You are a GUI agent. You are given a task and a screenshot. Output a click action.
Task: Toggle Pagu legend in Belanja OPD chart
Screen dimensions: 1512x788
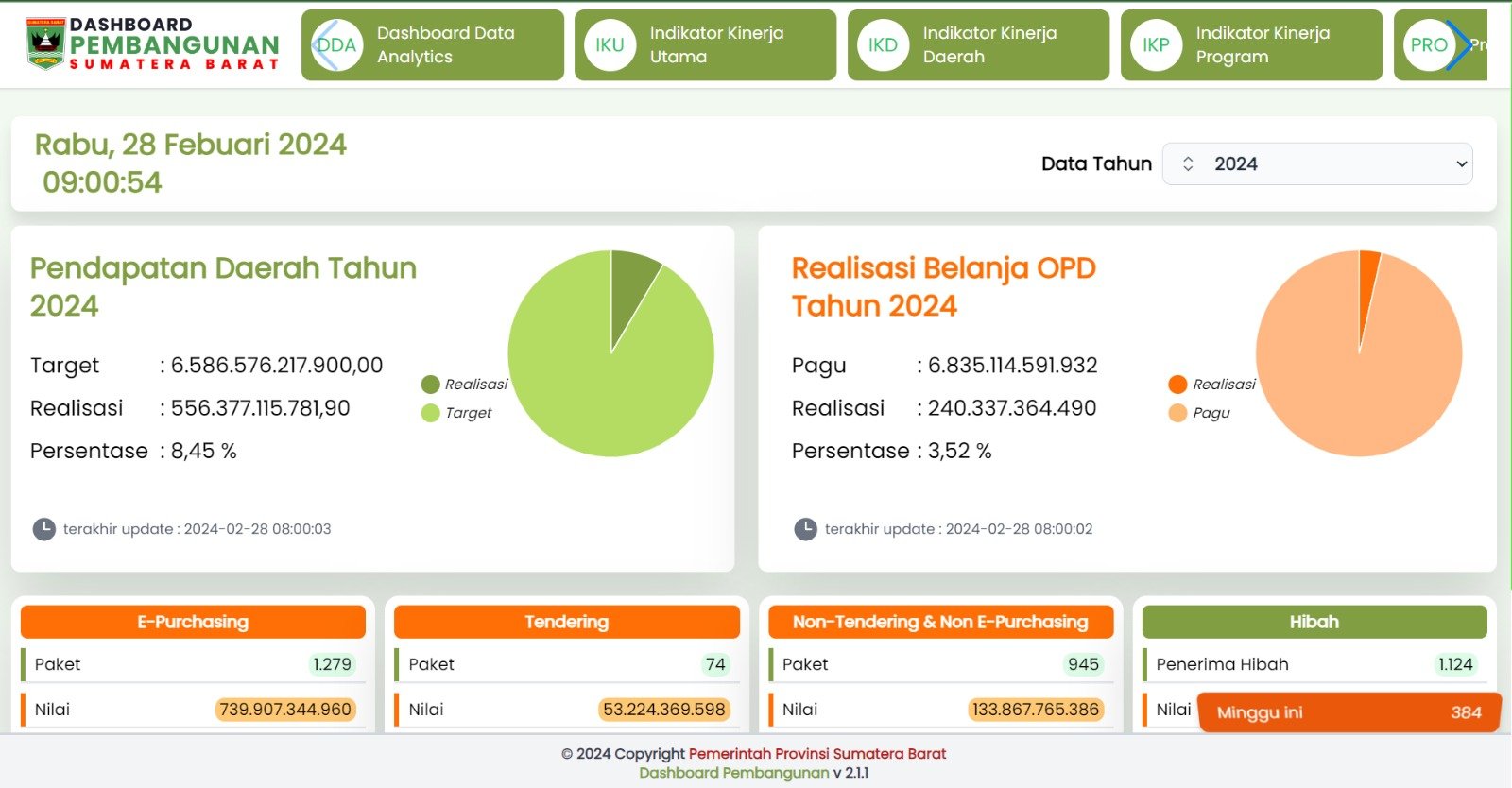[1200, 413]
